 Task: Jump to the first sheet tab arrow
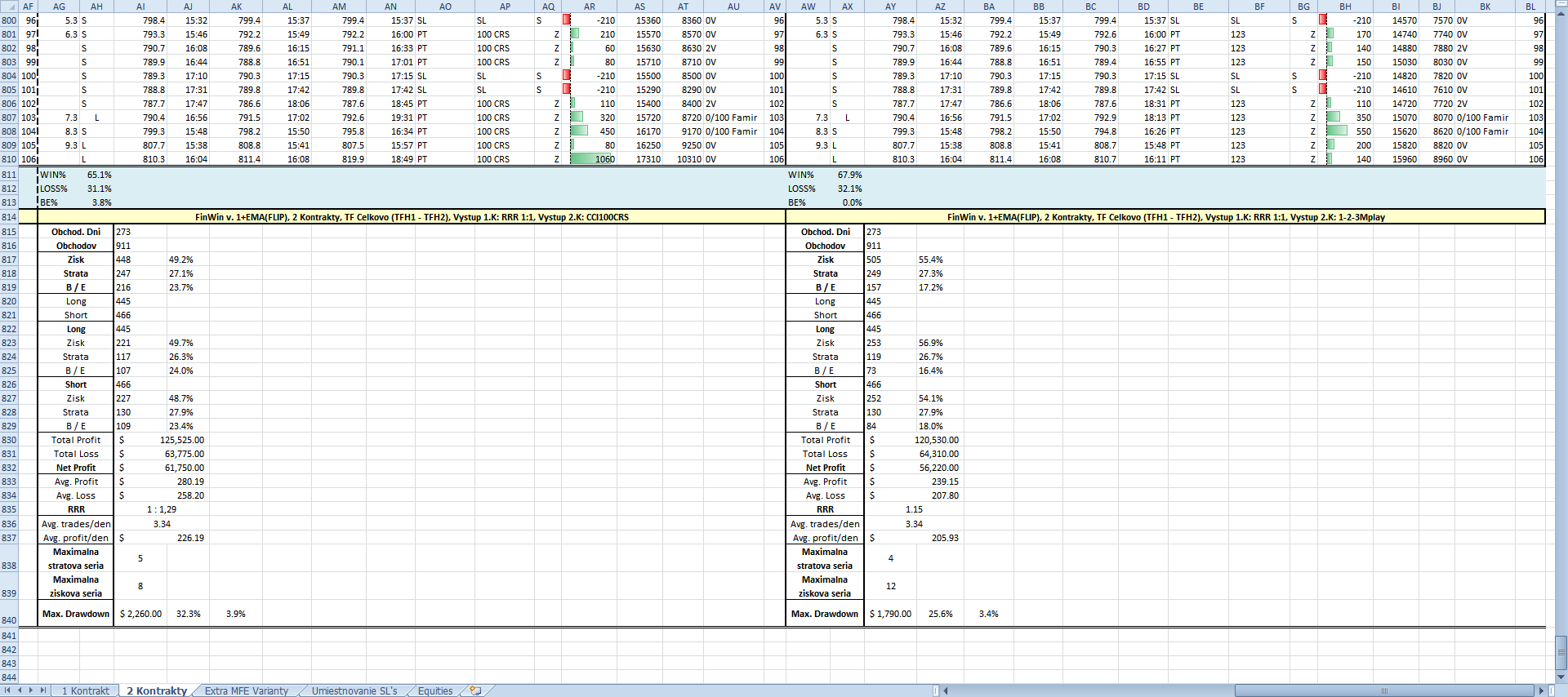click(7, 690)
